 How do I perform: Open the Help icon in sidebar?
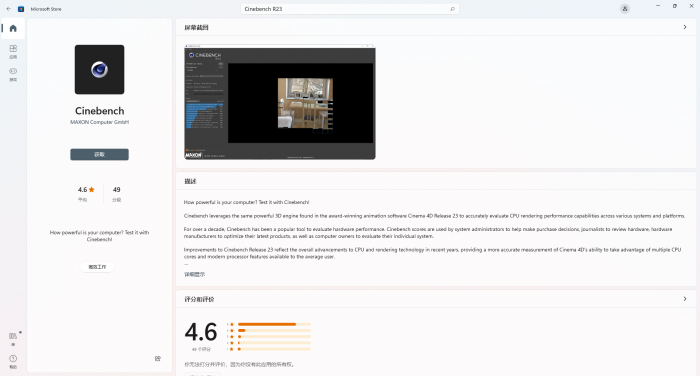coord(13,361)
